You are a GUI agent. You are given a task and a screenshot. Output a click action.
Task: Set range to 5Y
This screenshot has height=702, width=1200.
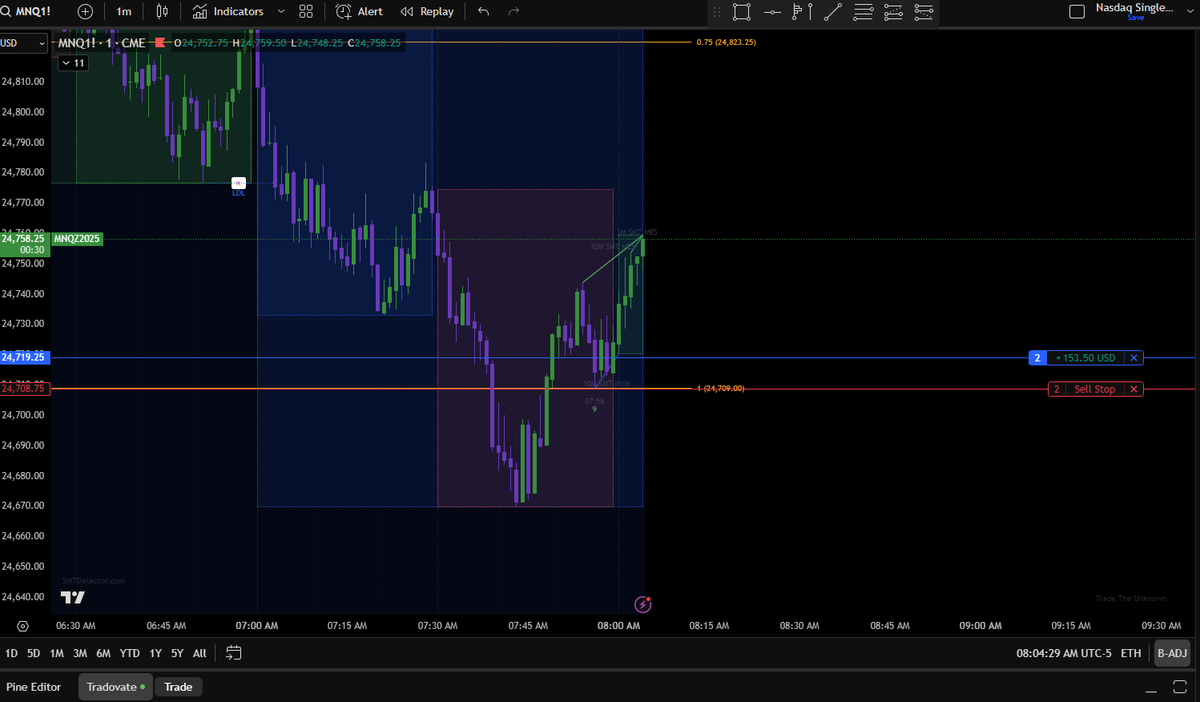[177, 653]
